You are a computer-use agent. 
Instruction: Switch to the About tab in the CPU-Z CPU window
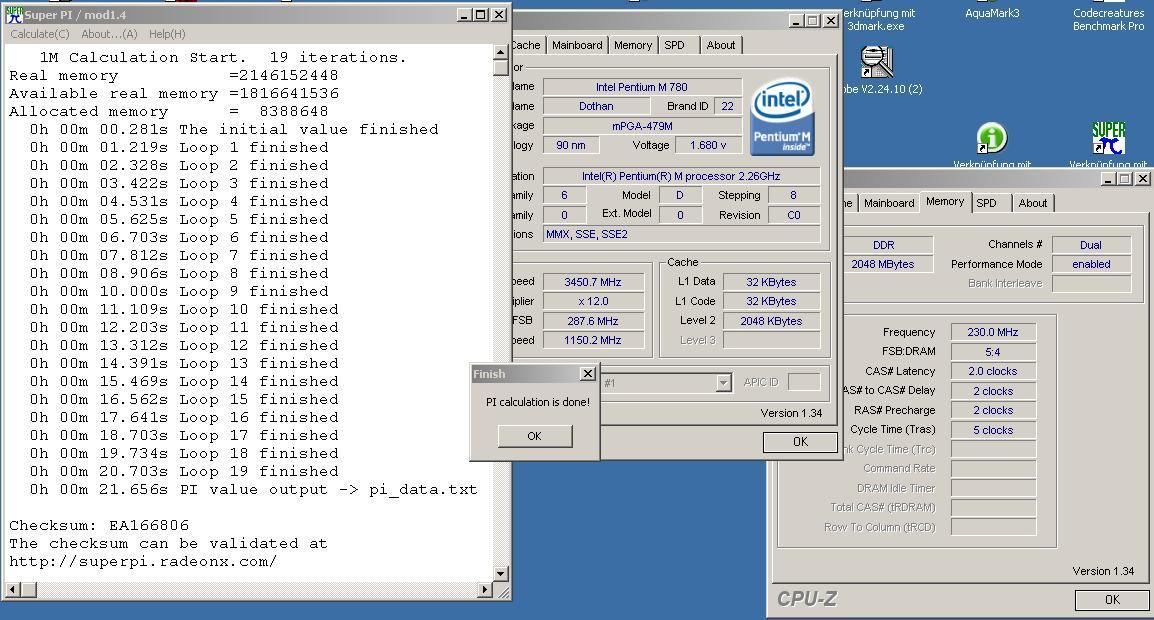(721, 45)
